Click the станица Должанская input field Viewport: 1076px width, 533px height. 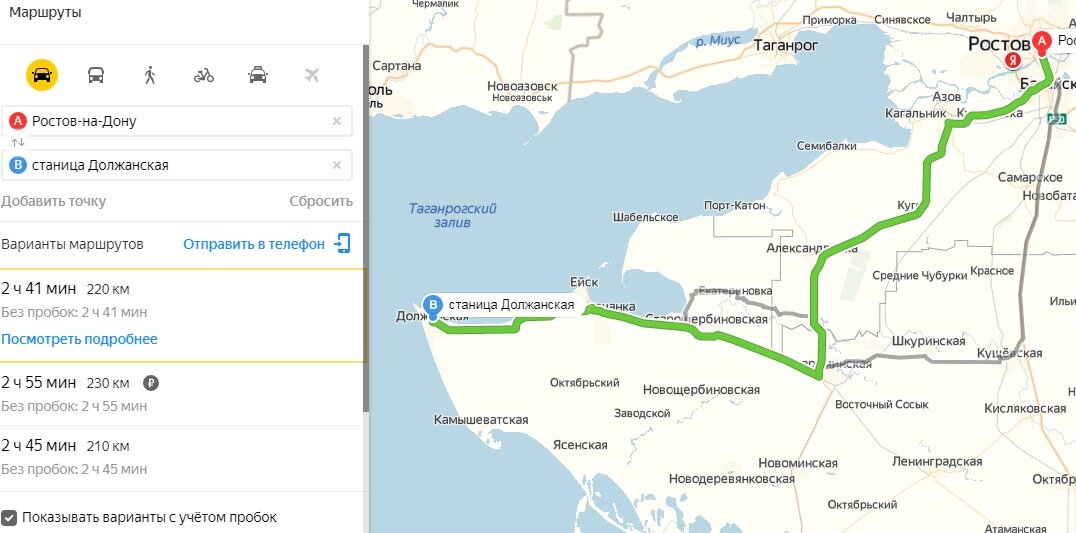pos(177,165)
